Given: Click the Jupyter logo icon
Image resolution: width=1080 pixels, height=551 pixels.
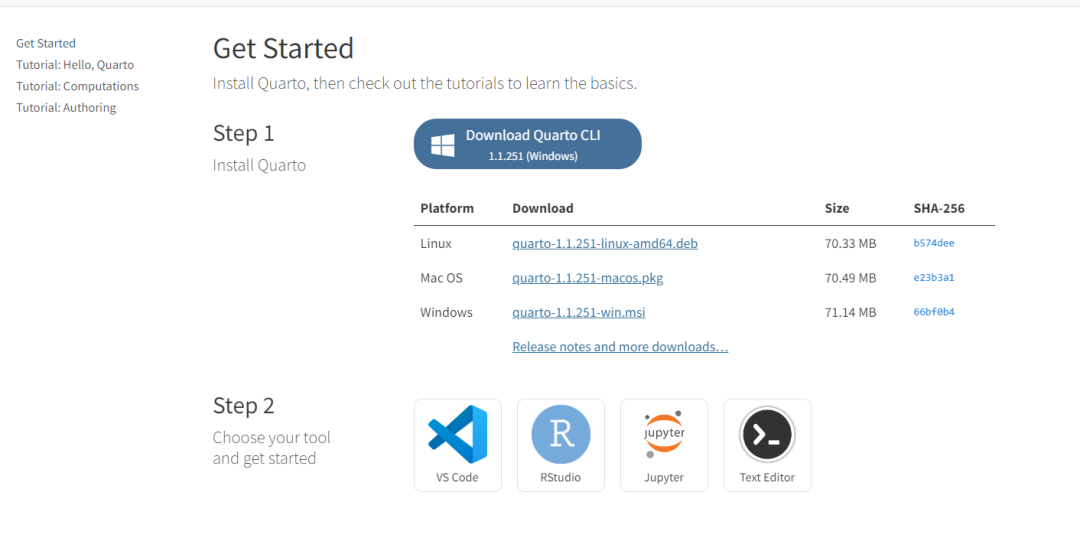Looking at the screenshot, I should (x=664, y=434).
